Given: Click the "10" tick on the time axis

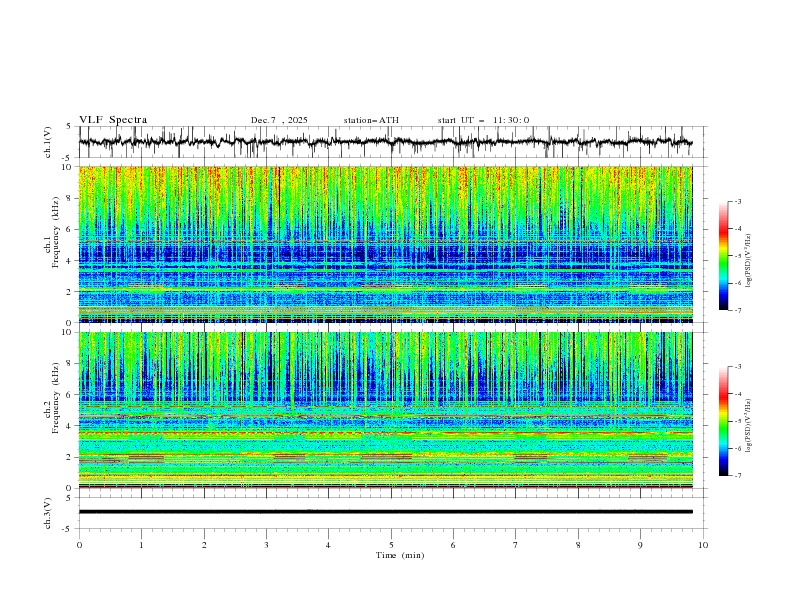Looking at the screenshot, I should (703, 545).
